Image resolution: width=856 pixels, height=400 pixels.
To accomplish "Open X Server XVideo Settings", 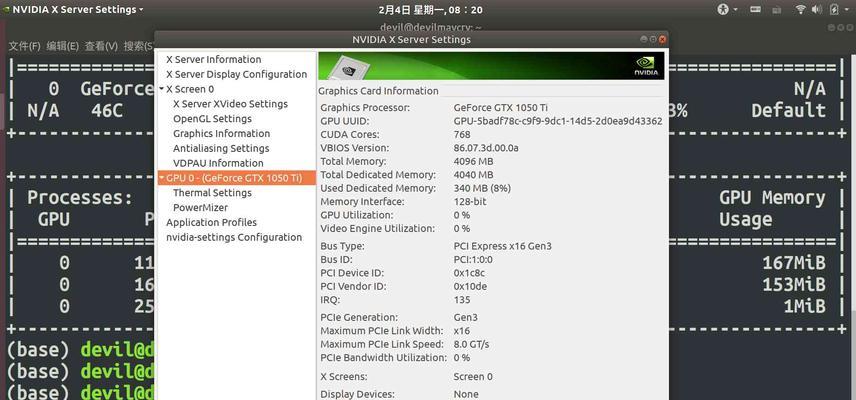I will pyautogui.click(x=230, y=104).
